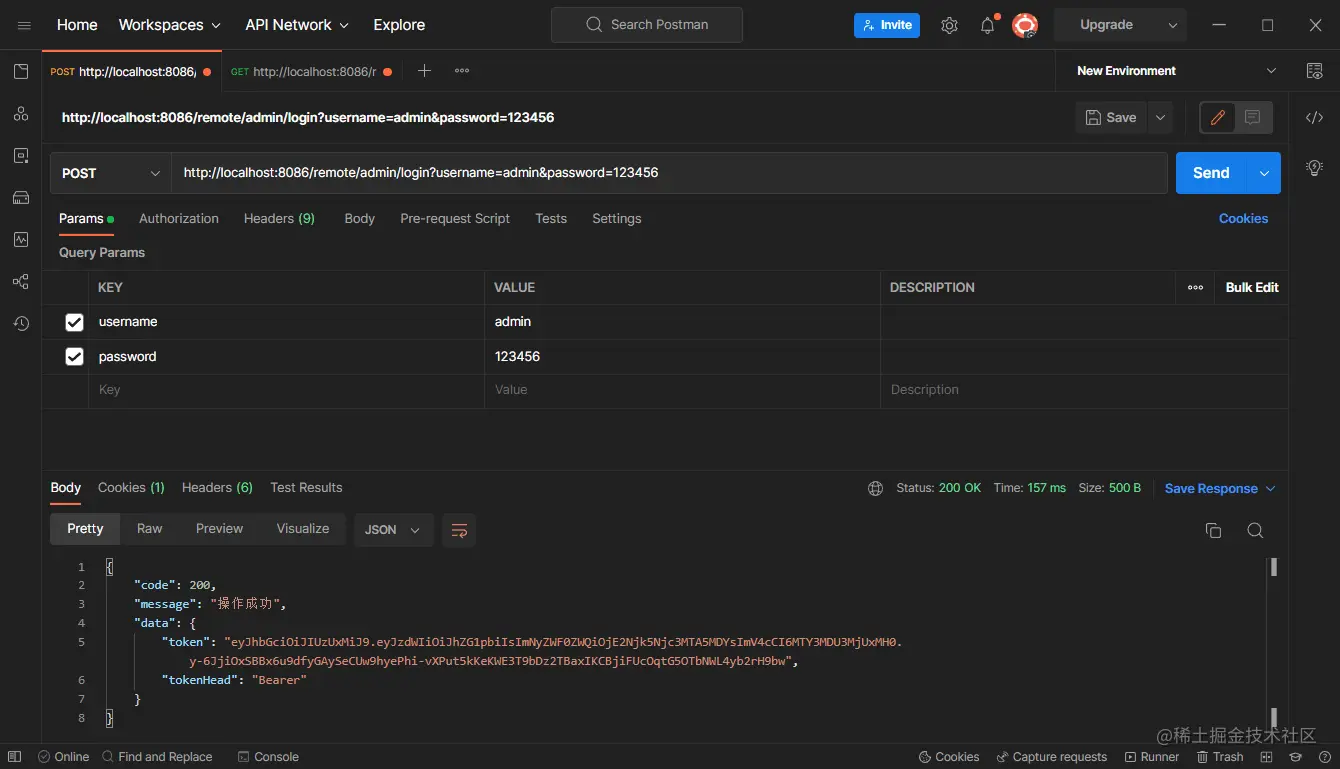
Task: Click the Invite button
Action: coord(886,25)
